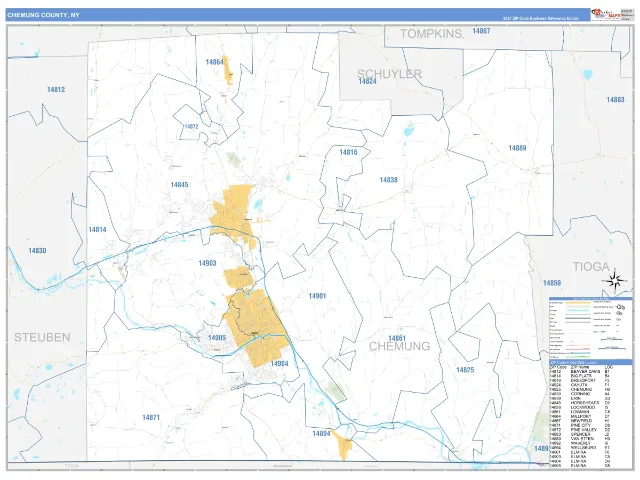Screen dimensions: 640x480
Task: Click the LOCKWOOD row in the ZIP index
Action: [580, 407]
